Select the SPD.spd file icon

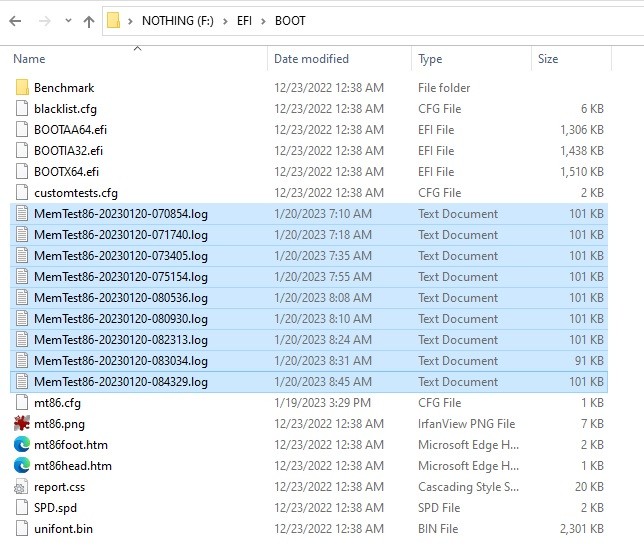(x=22, y=507)
